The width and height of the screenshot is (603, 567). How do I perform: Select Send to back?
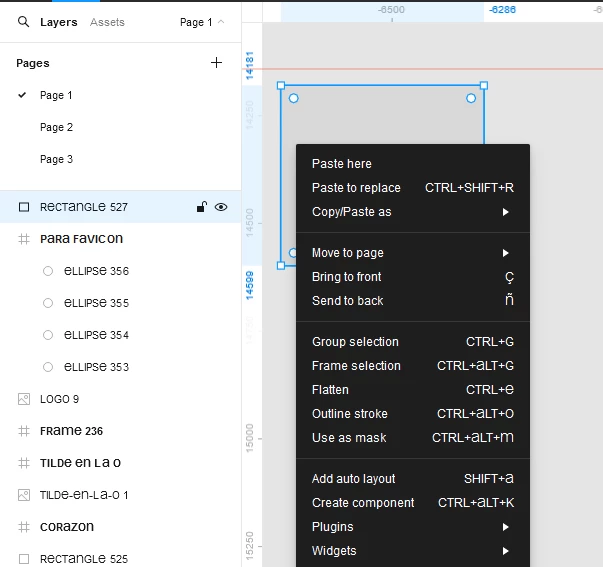413,300
